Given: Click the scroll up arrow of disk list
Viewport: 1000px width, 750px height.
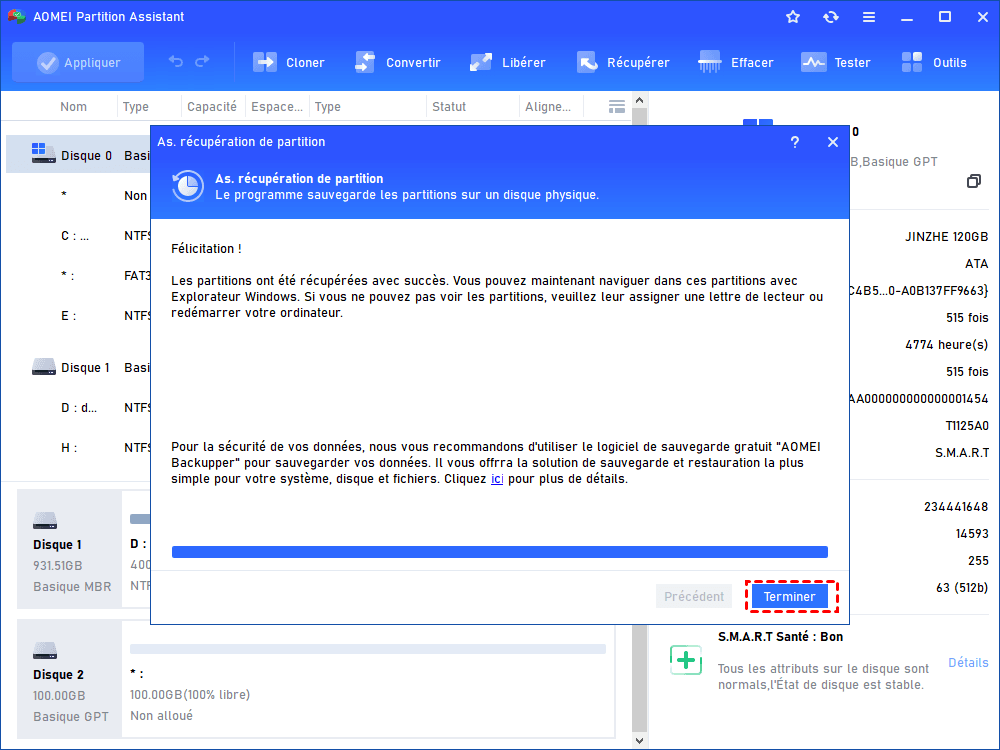Looking at the screenshot, I should tap(640, 101).
